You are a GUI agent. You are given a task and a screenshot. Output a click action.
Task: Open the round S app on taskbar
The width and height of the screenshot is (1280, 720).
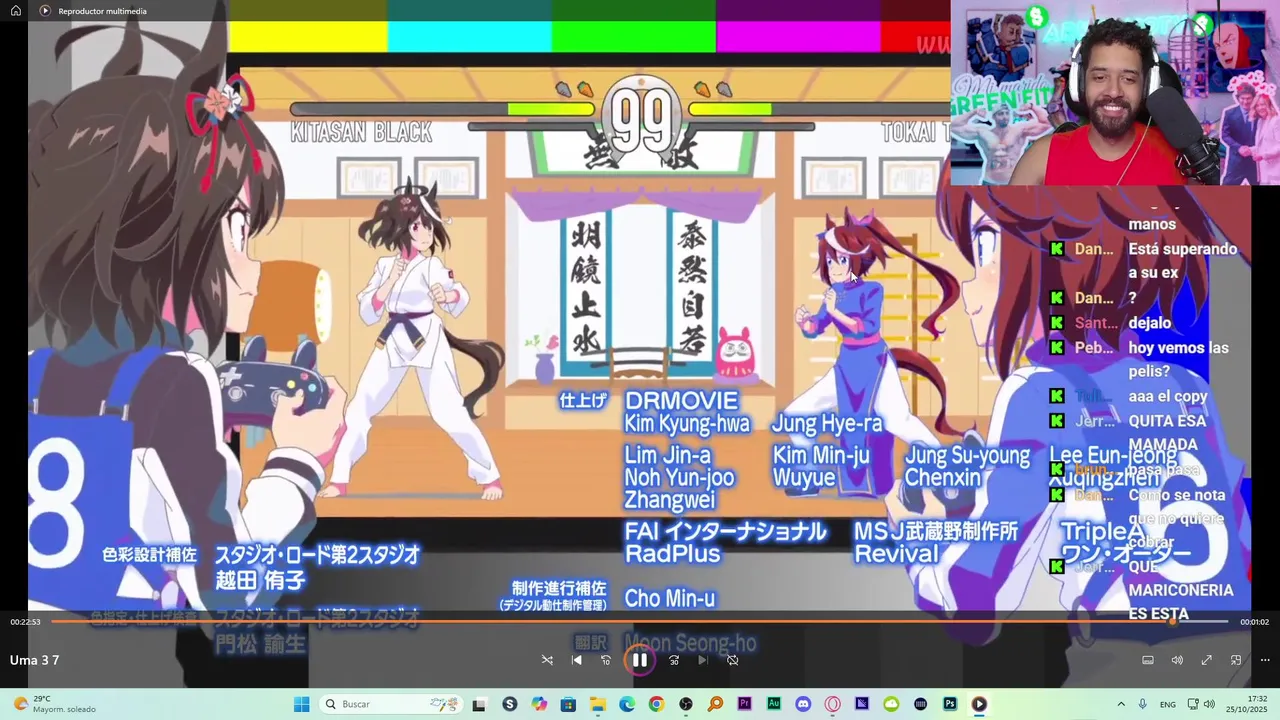coord(510,704)
